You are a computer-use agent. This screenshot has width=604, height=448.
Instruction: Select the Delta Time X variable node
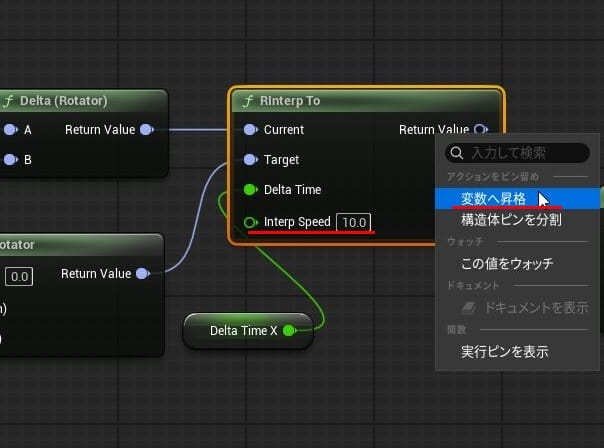tap(248, 331)
